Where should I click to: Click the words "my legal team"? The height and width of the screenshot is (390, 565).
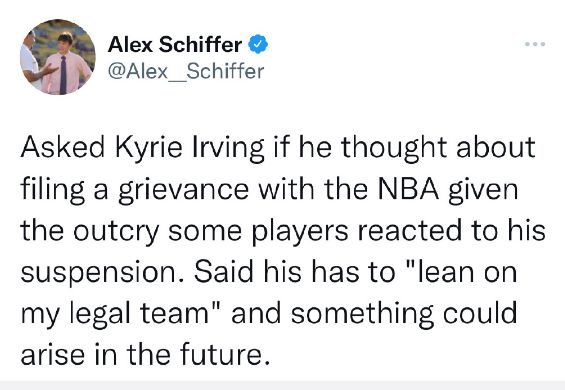click(115, 315)
